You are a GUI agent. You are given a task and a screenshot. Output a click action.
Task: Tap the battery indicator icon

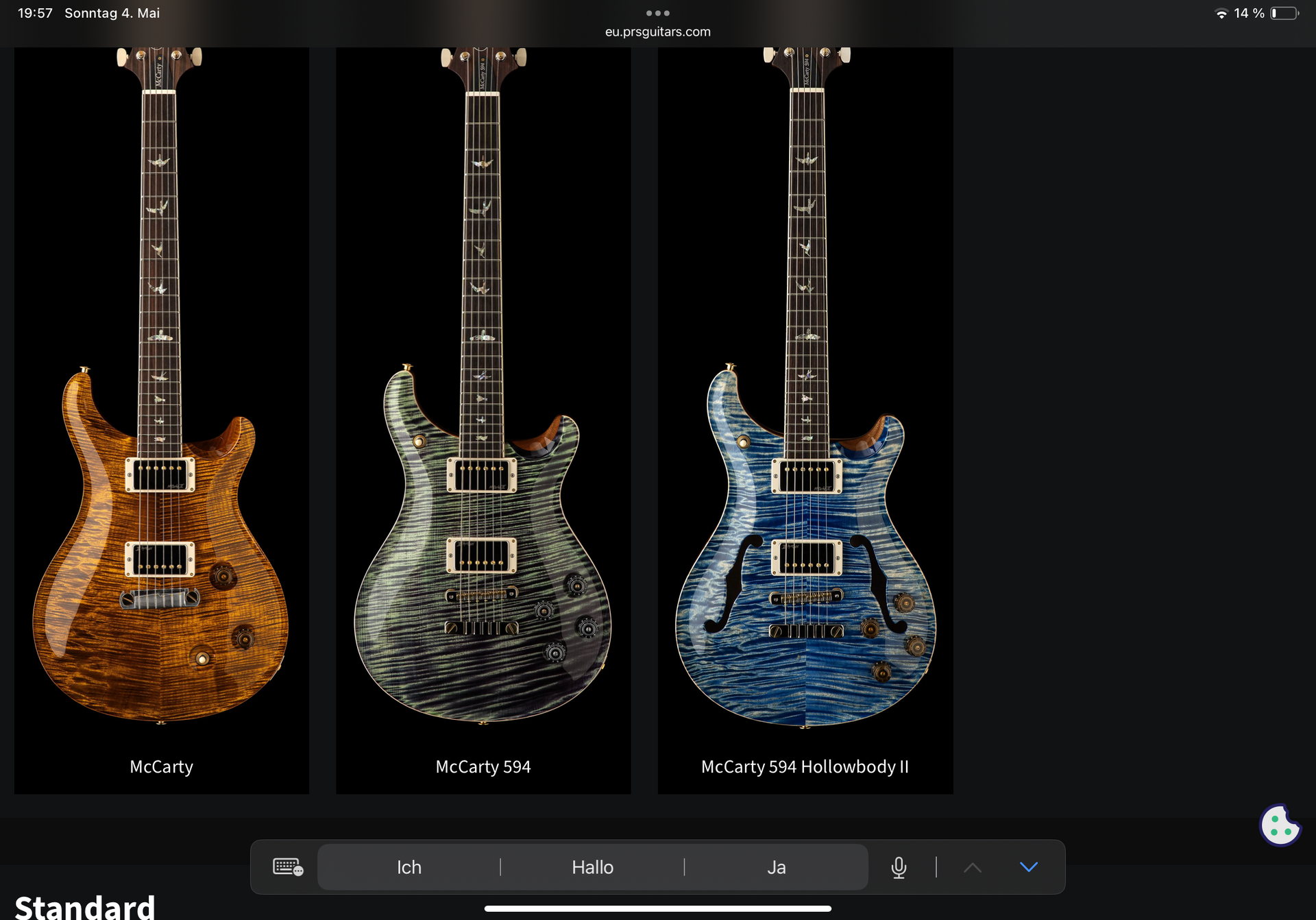[x=1284, y=13]
